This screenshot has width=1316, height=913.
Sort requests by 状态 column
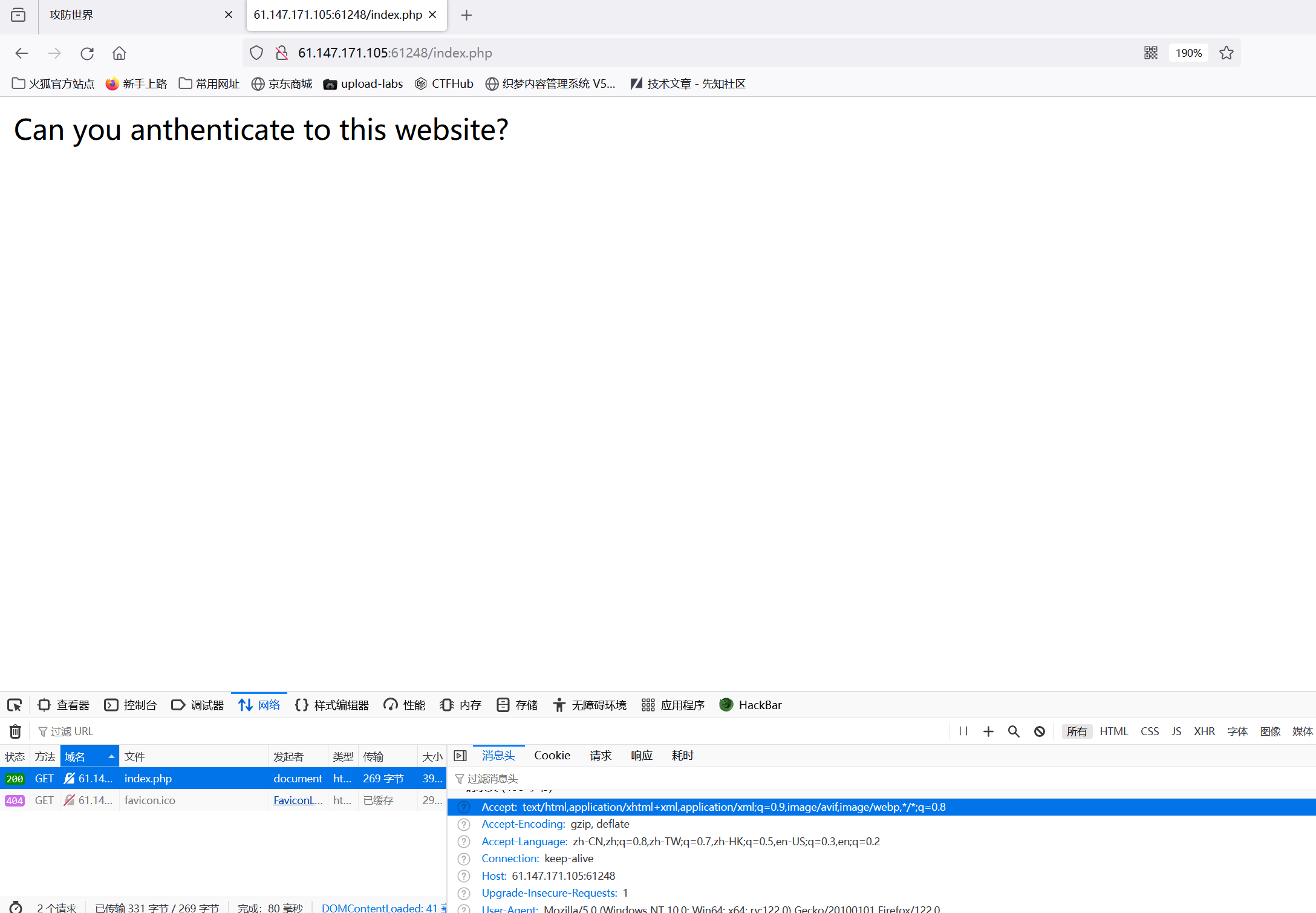coord(15,757)
